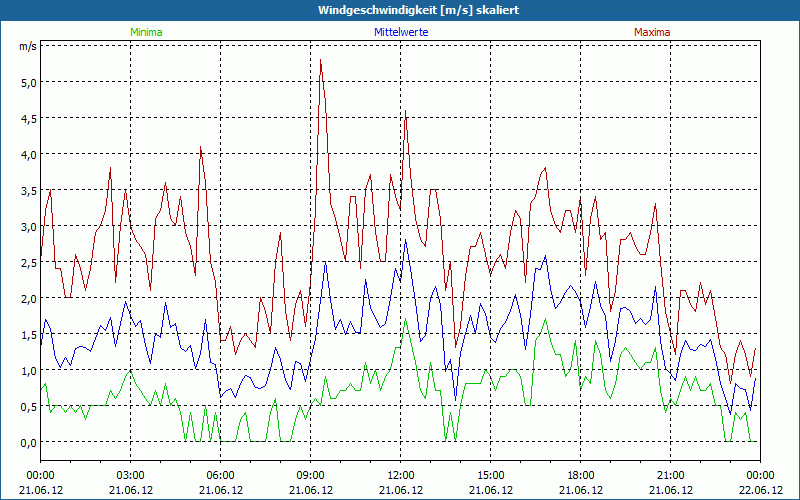The height and width of the screenshot is (500, 800).
Task: Click the 0,0 y-axis value
Action: [28, 442]
